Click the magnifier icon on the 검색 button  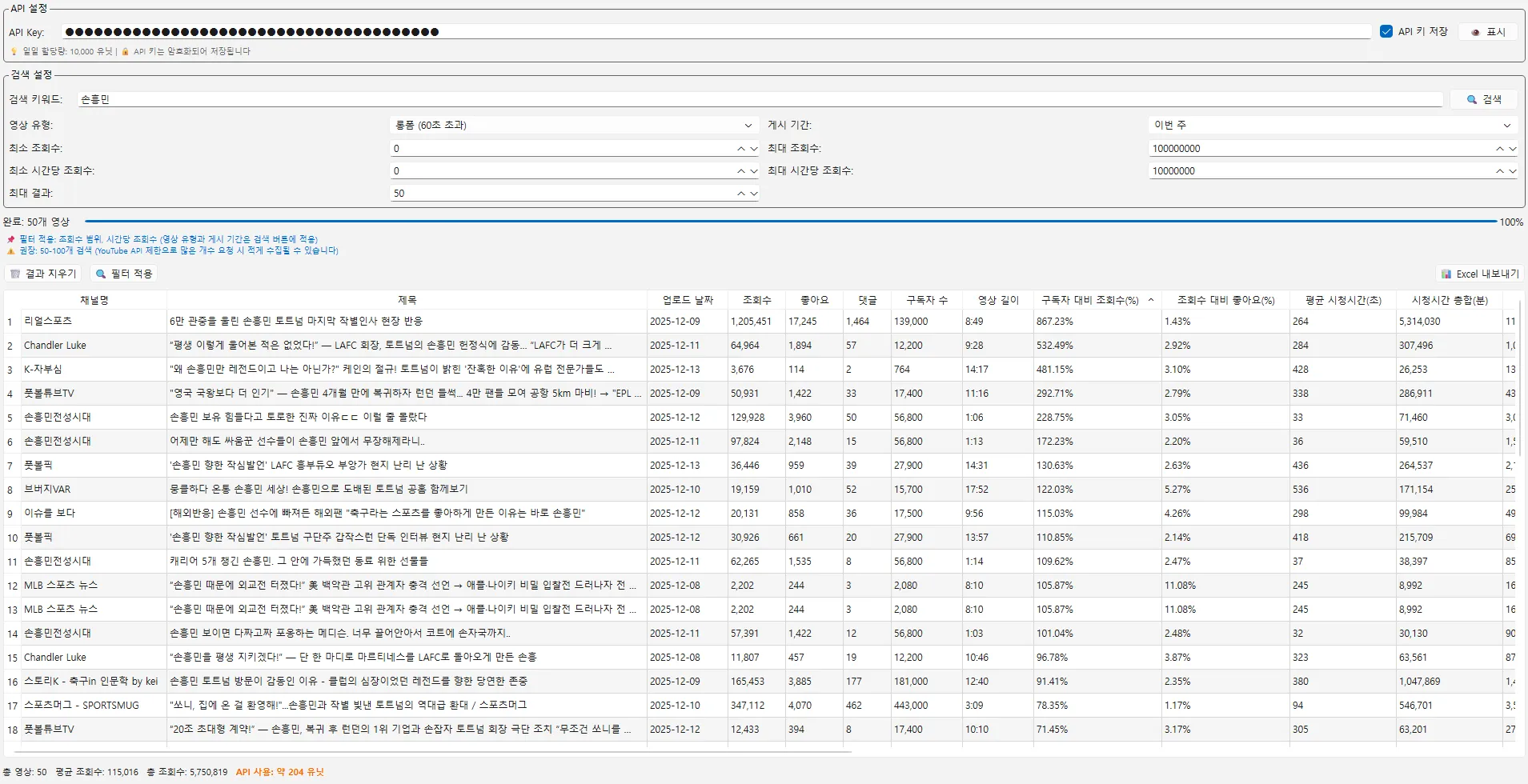pyautogui.click(x=1470, y=98)
